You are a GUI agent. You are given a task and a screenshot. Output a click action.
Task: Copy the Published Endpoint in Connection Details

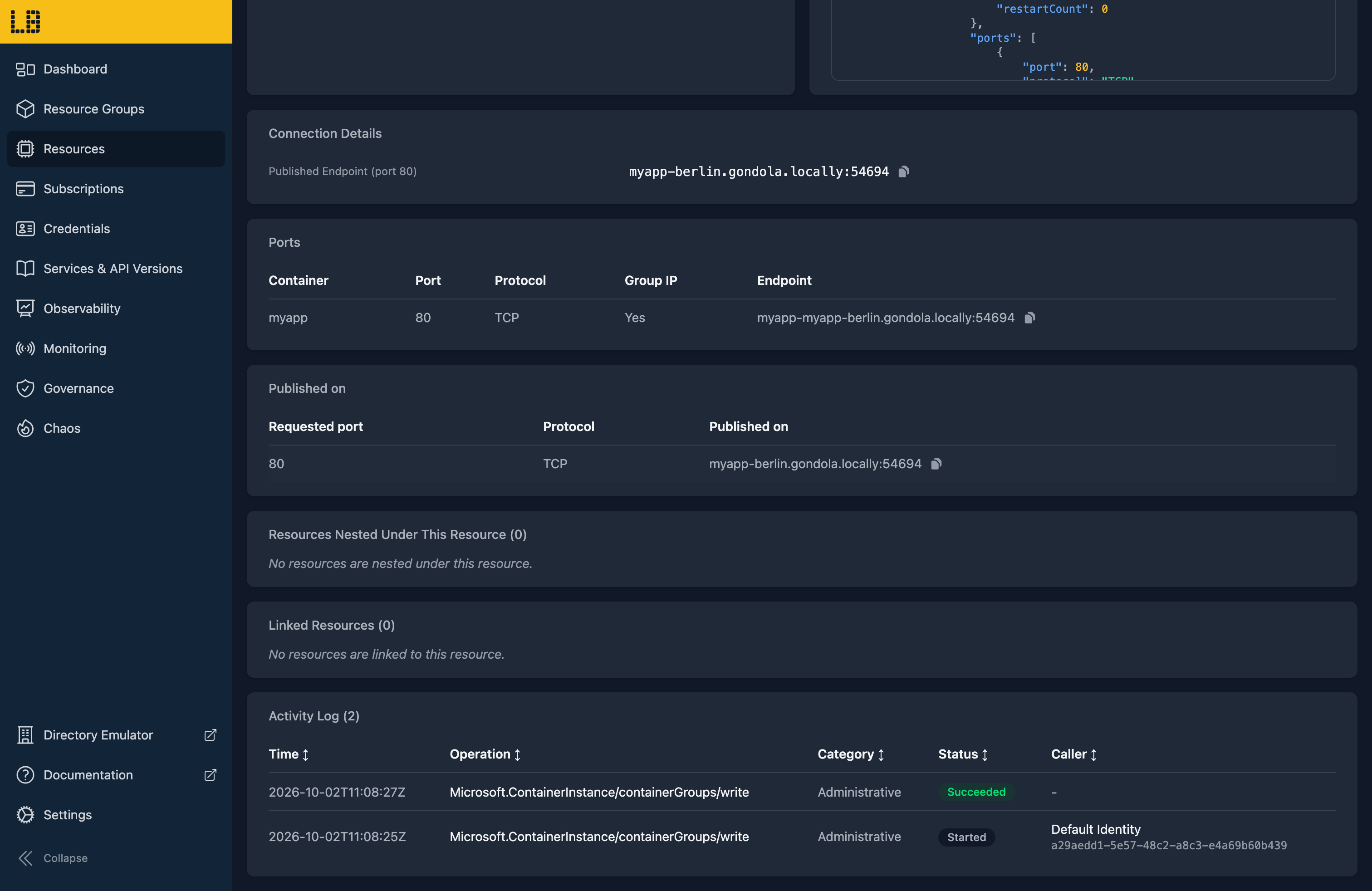[904, 172]
